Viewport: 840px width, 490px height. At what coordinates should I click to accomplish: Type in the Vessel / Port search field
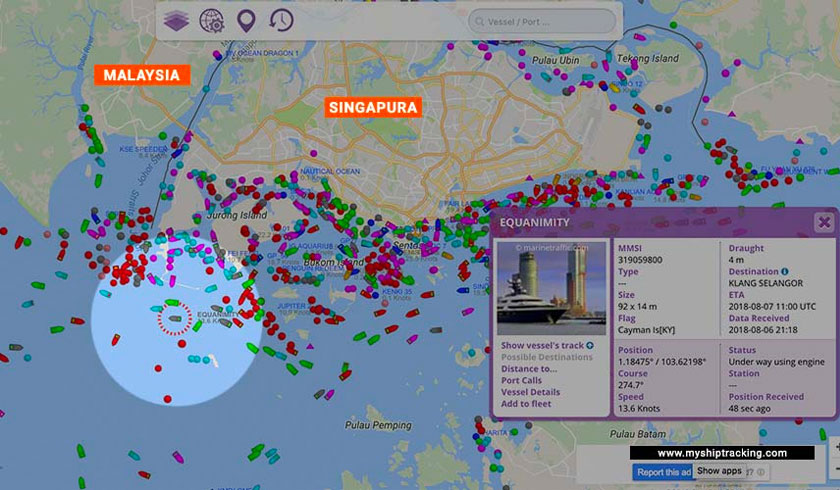click(x=545, y=21)
